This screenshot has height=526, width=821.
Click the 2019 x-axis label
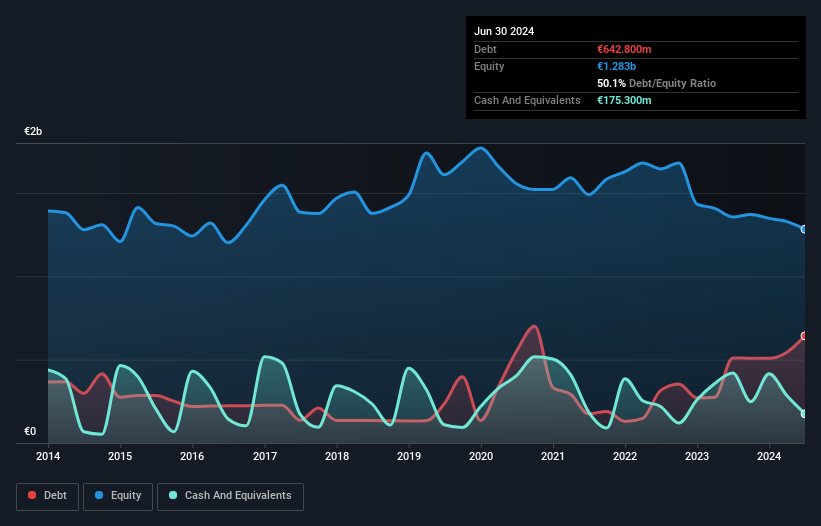(x=409, y=457)
